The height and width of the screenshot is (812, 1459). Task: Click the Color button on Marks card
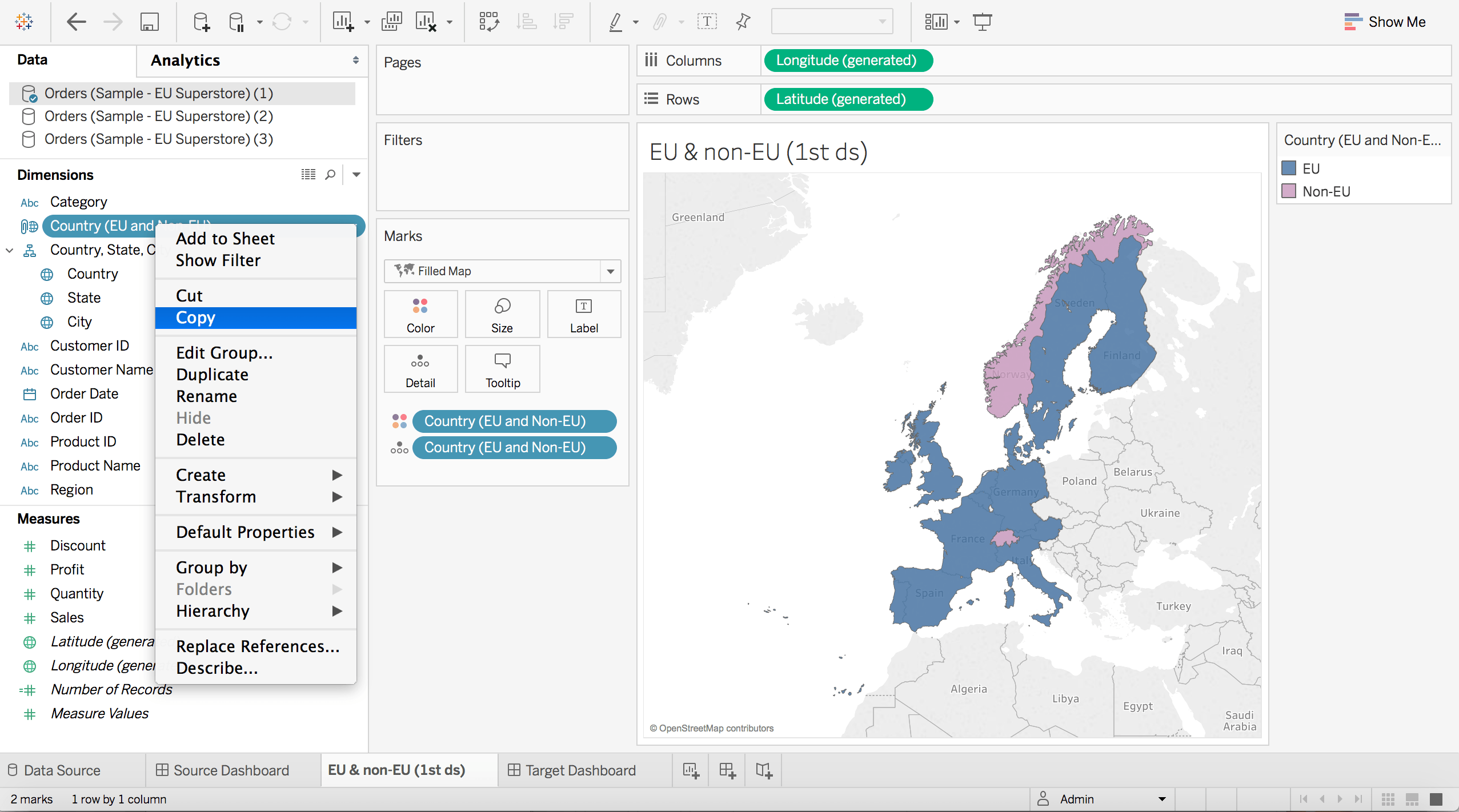[420, 314]
